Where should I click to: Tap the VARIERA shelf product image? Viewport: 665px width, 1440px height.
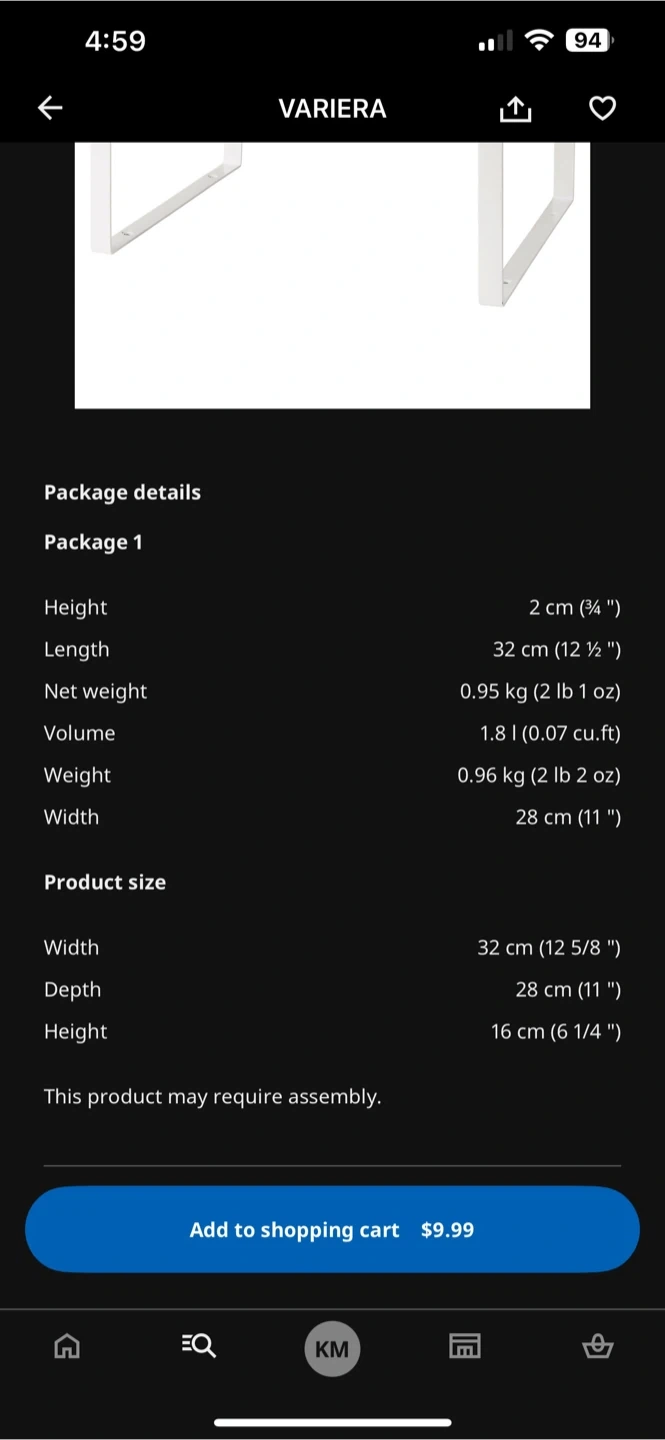[332, 274]
